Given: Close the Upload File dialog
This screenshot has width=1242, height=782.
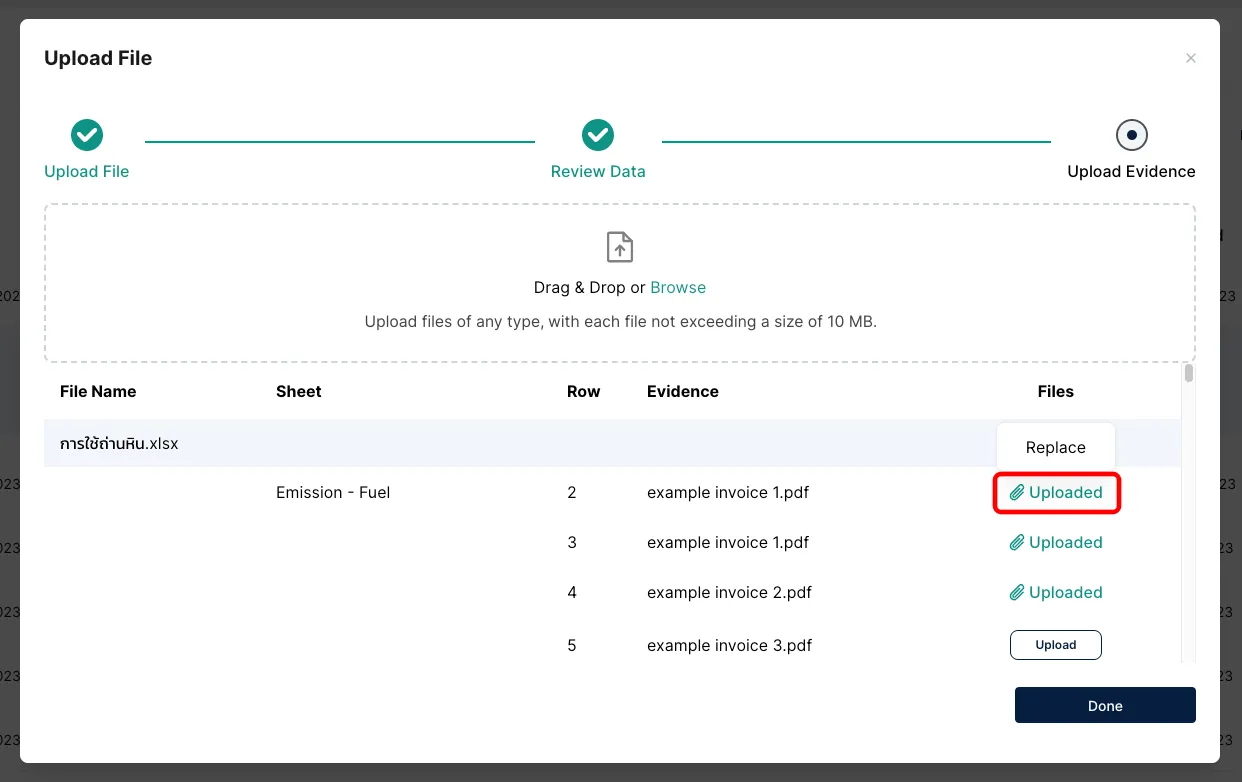Looking at the screenshot, I should pyautogui.click(x=1190, y=59).
